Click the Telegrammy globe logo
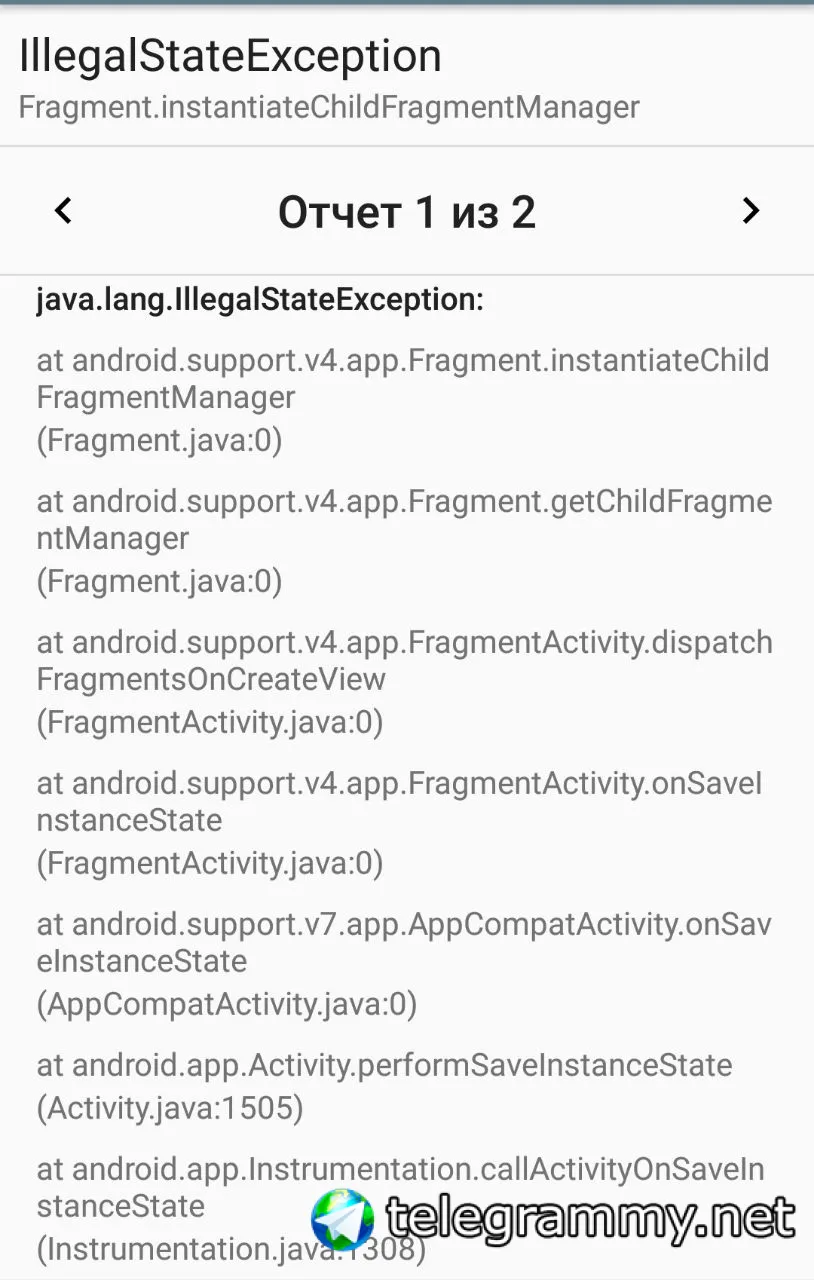The image size is (814, 1280). 342,1220
